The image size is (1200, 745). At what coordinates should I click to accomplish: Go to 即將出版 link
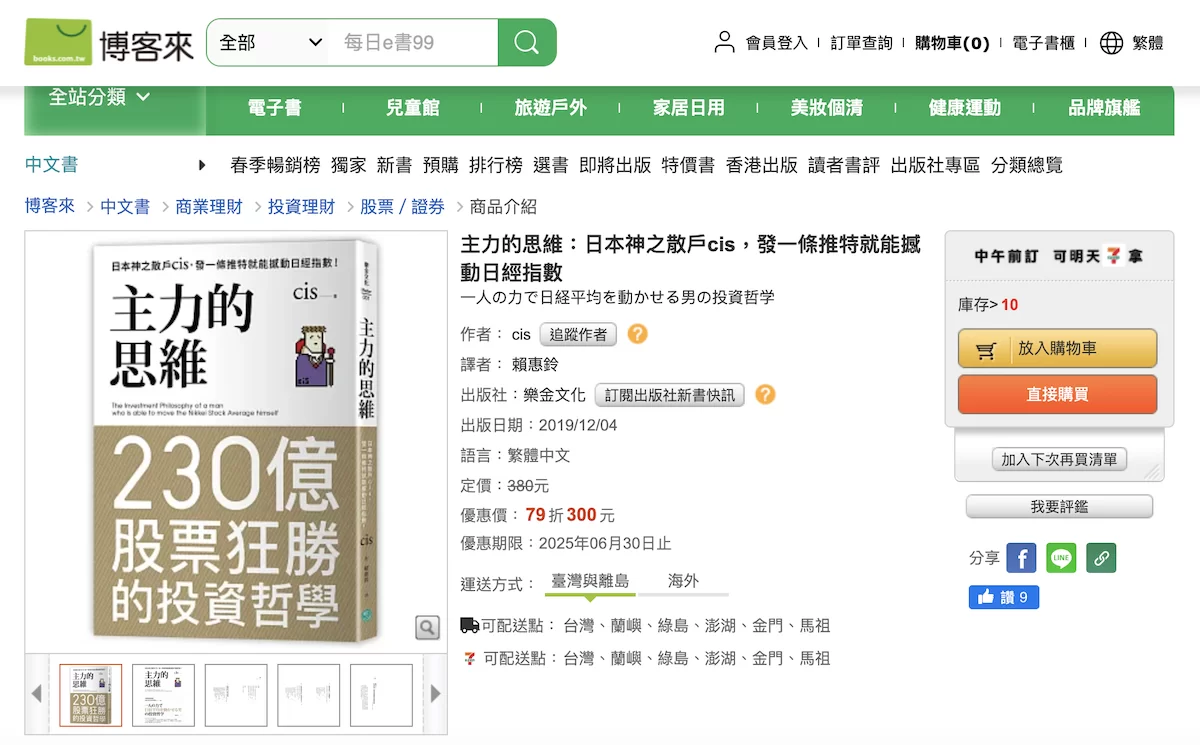coord(615,165)
